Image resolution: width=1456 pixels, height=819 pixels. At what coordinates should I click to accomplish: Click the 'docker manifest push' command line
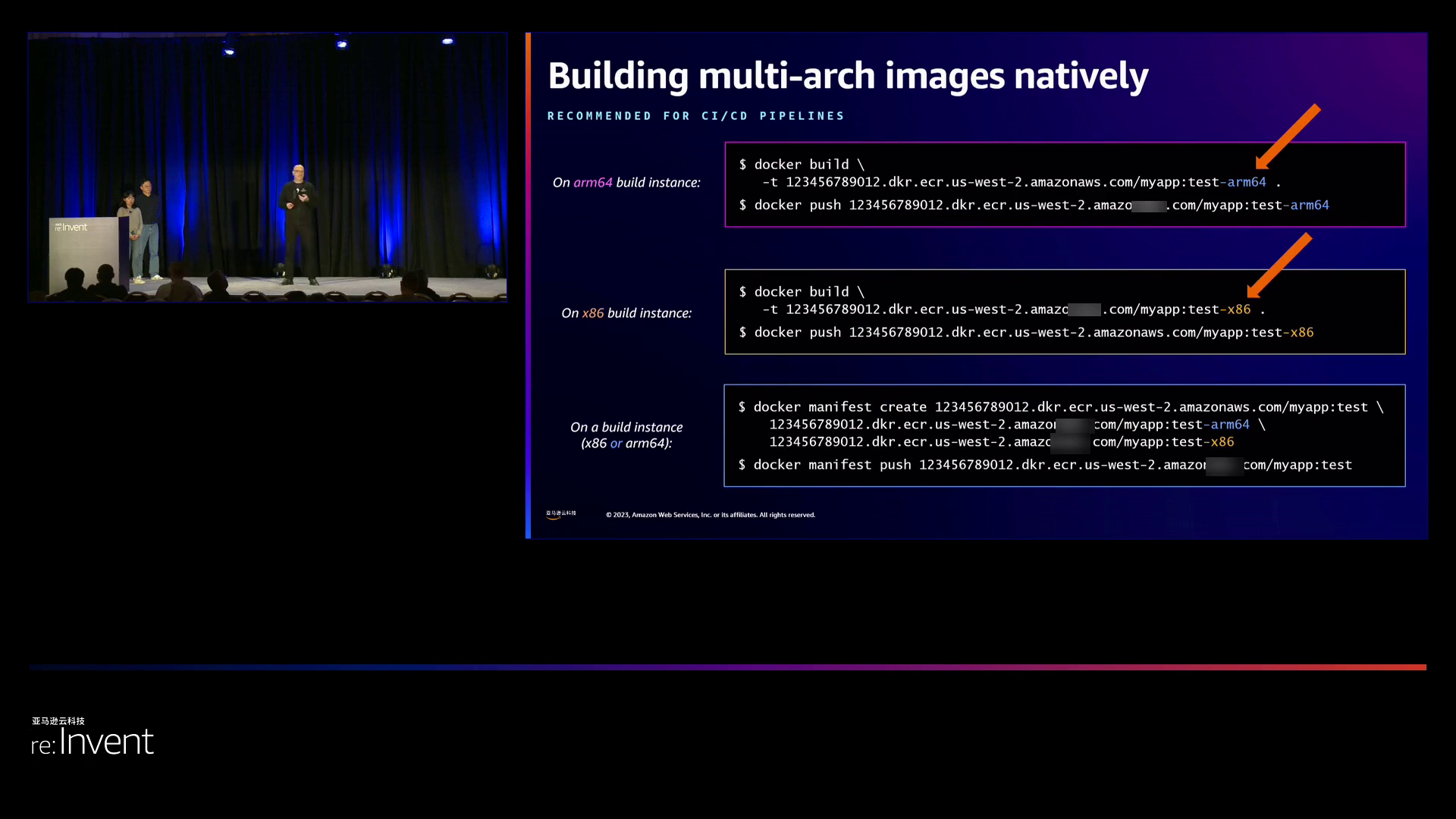pyautogui.click(x=1046, y=465)
